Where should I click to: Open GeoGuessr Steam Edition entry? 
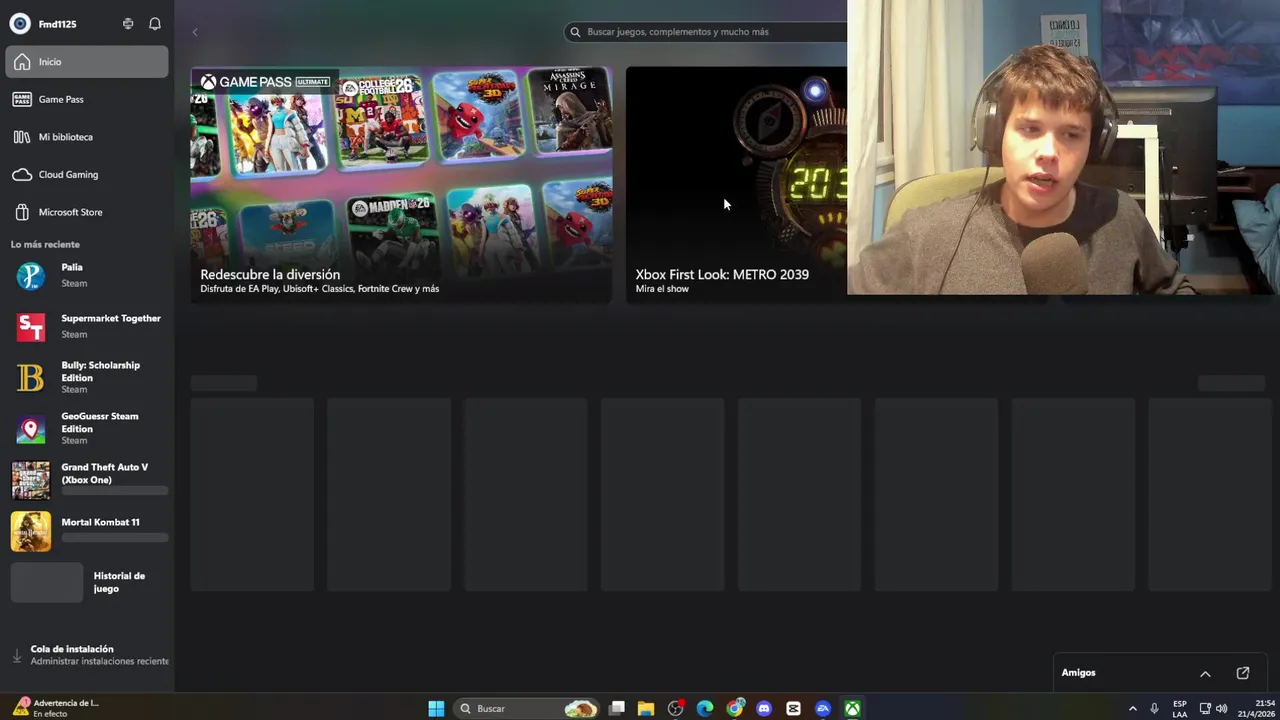click(x=88, y=428)
